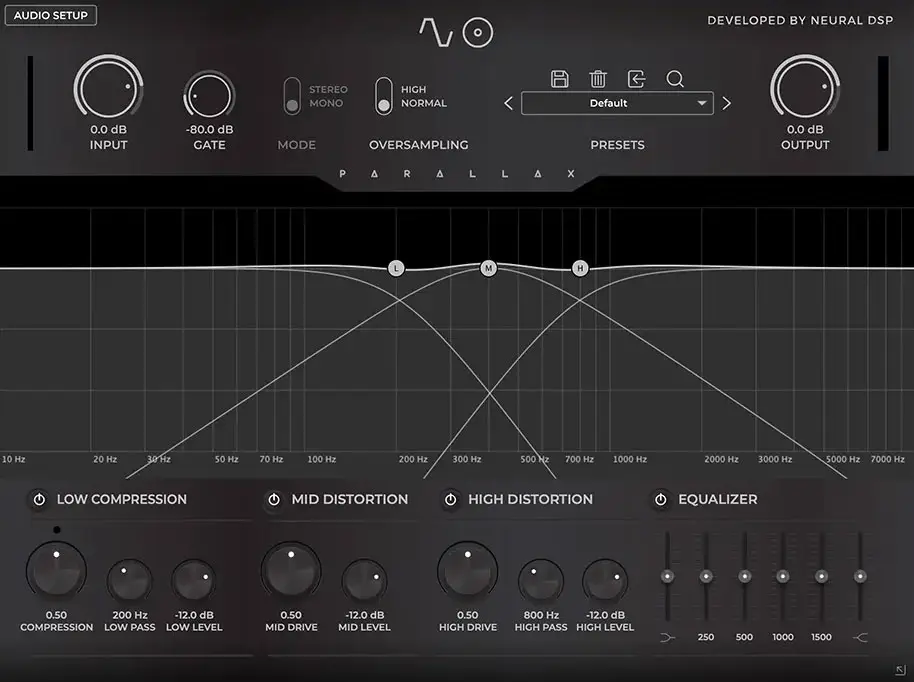This screenshot has height=682, width=914.
Task: Click the sine wave logo icon
Action: tap(436, 32)
